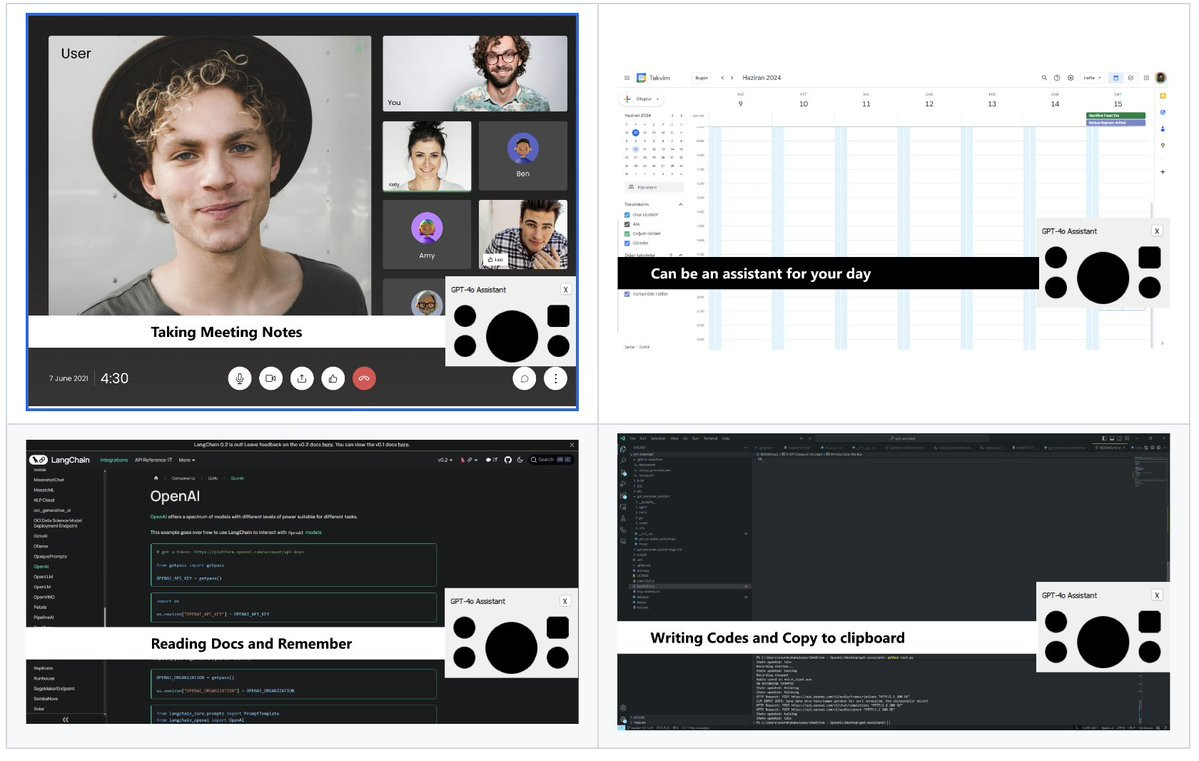This screenshot has height=761, width=1199.
Task: Open the calendar help icon
Action: [x=1057, y=78]
